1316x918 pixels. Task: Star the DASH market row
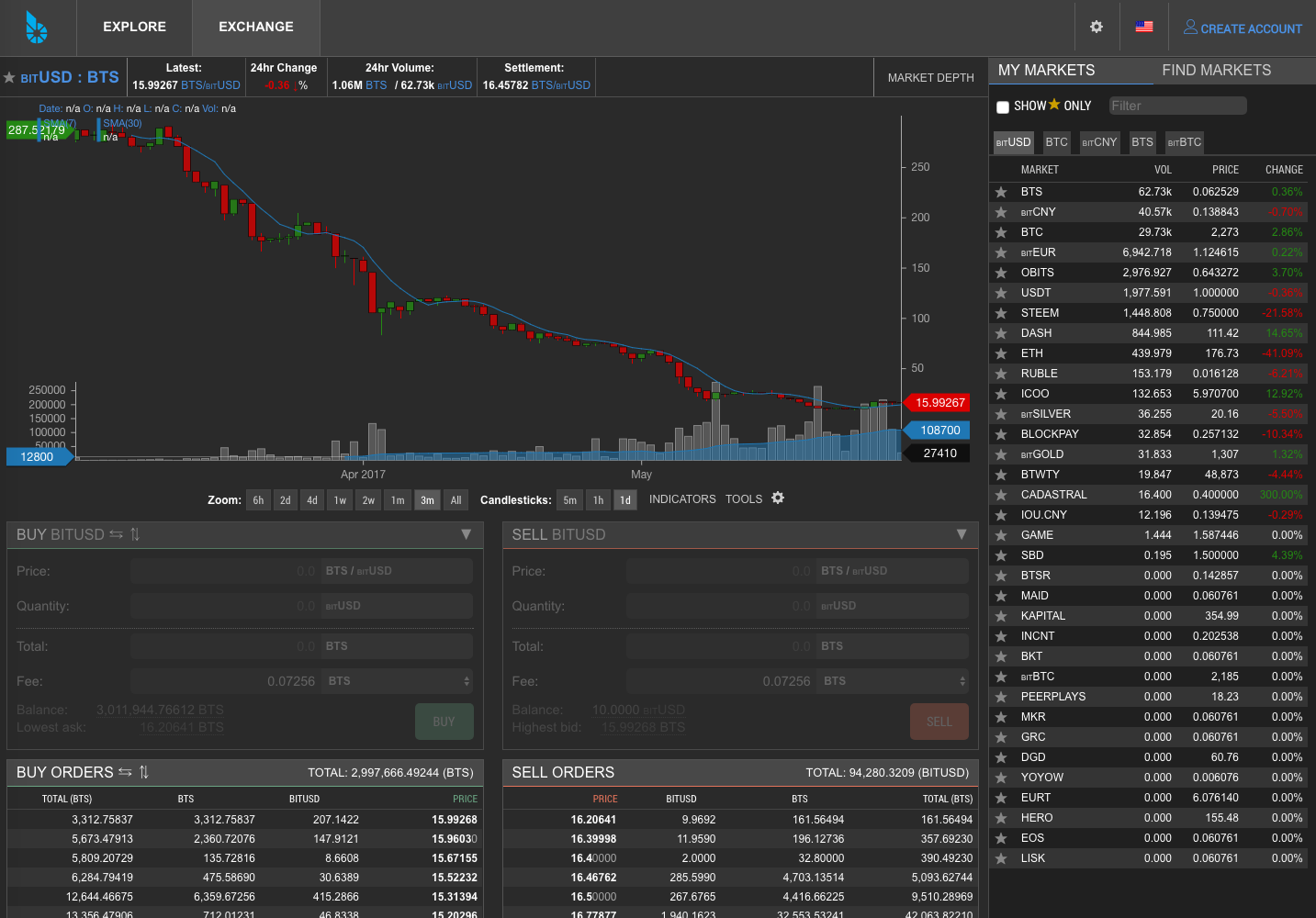(x=1001, y=333)
